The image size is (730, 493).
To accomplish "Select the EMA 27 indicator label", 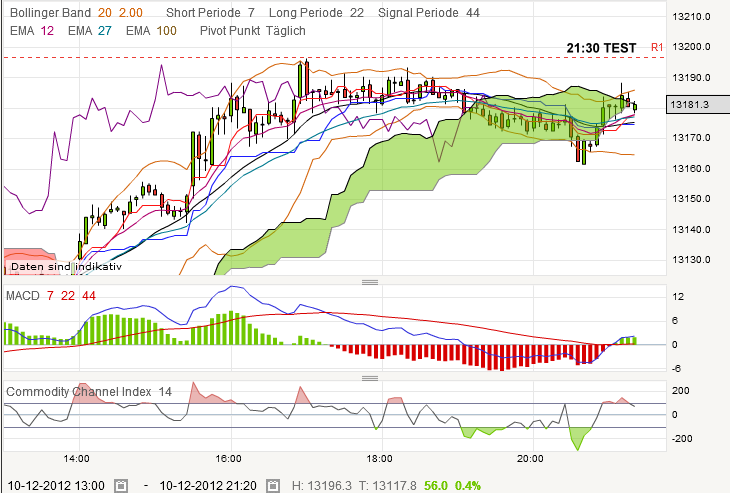I will coord(90,31).
